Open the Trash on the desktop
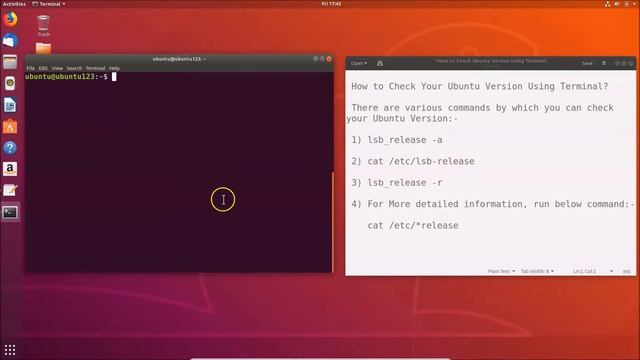The width and height of the screenshot is (640, 360). (x=43, y=26)
